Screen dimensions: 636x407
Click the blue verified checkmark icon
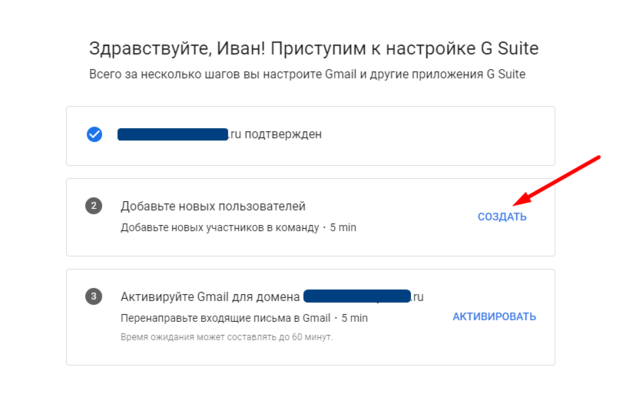coord(94,134)
